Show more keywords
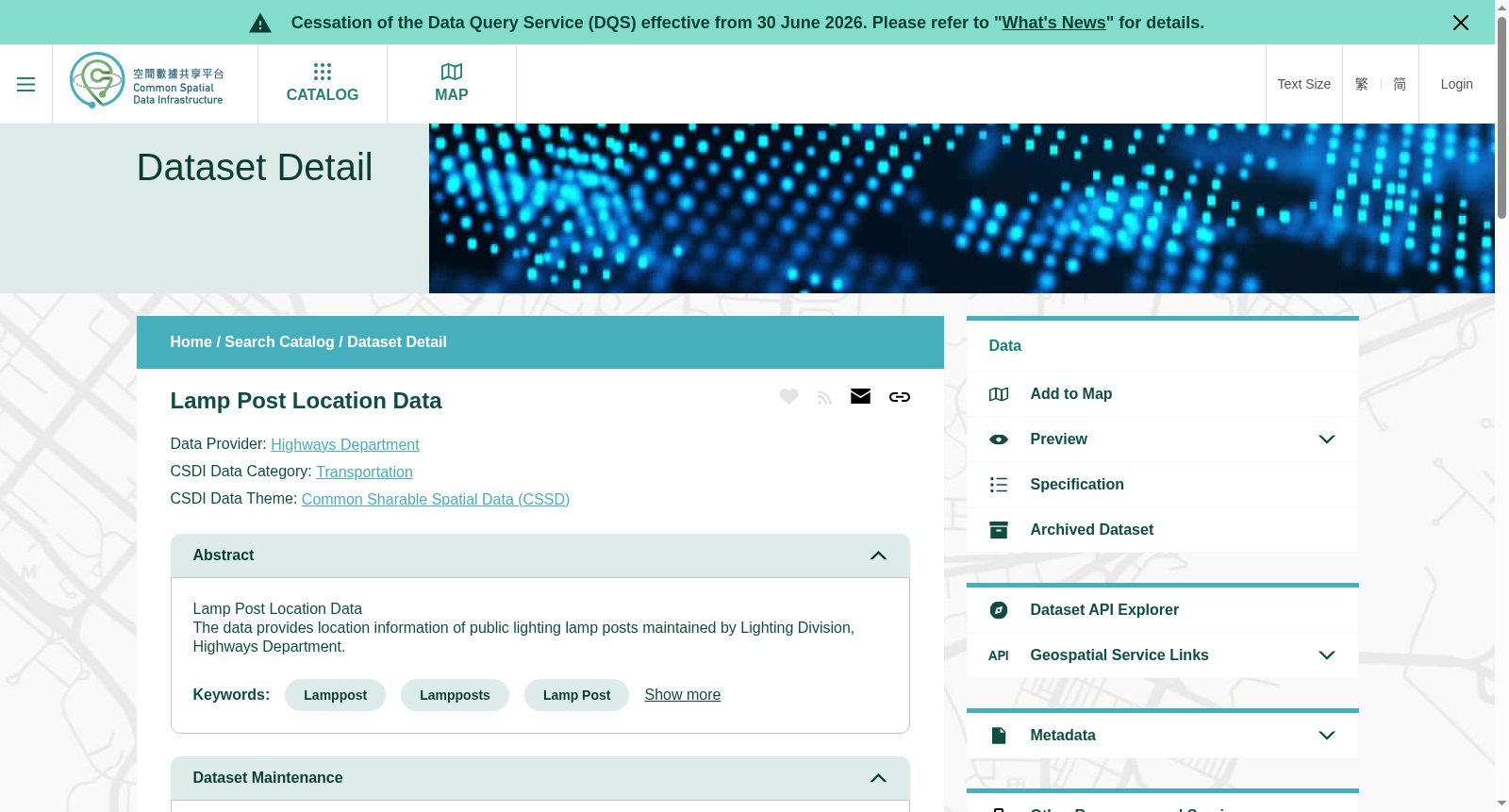1509x812 pixels. coord(682,695)
